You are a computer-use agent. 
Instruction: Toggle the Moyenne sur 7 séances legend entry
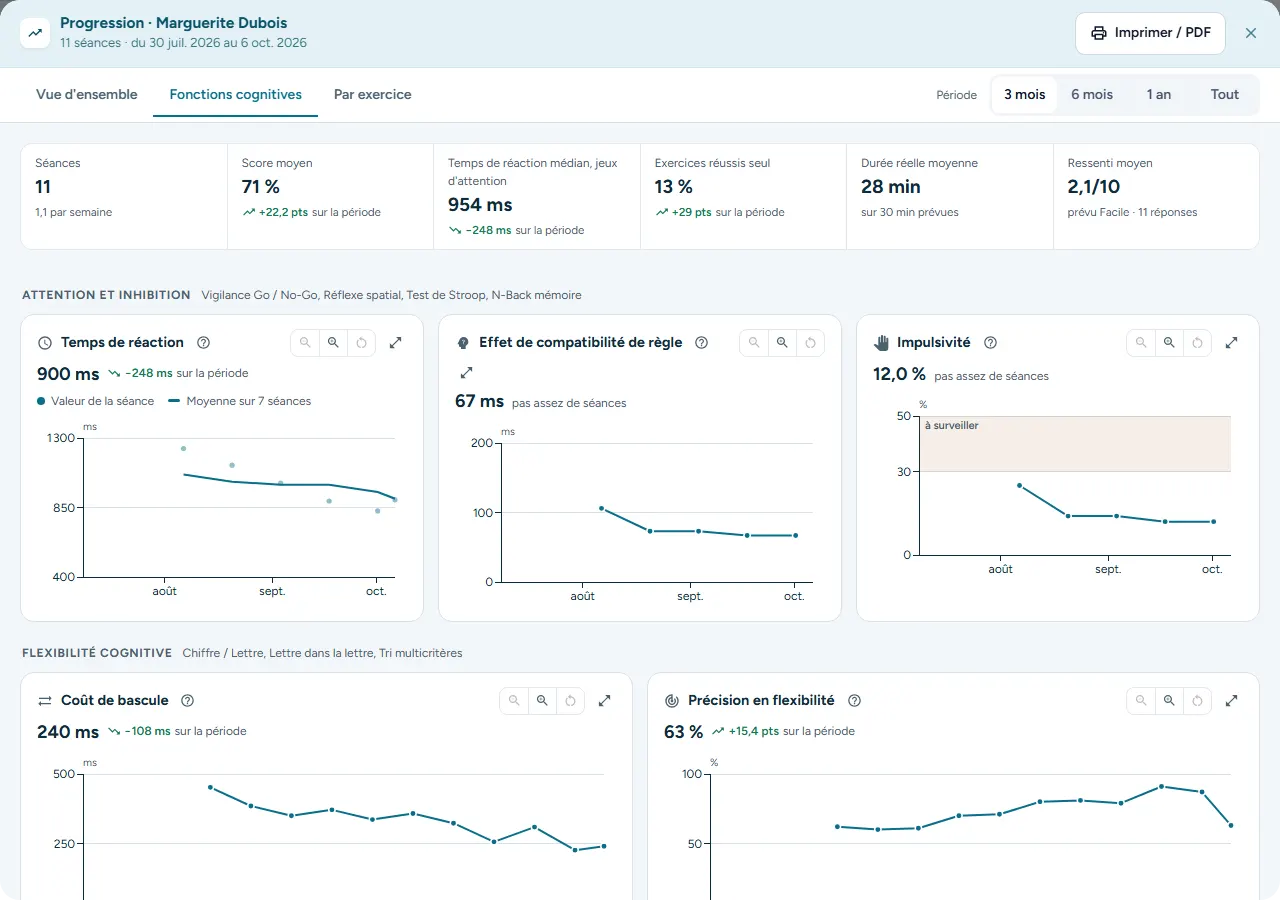(x=240, y=401)
